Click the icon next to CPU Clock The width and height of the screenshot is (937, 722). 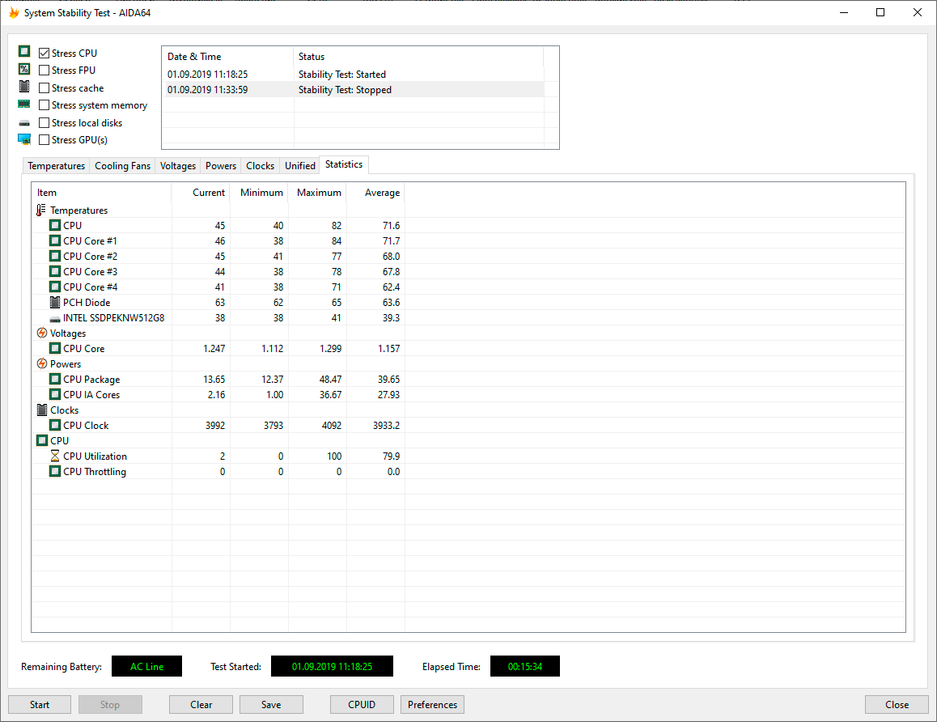tap(54, 425)
